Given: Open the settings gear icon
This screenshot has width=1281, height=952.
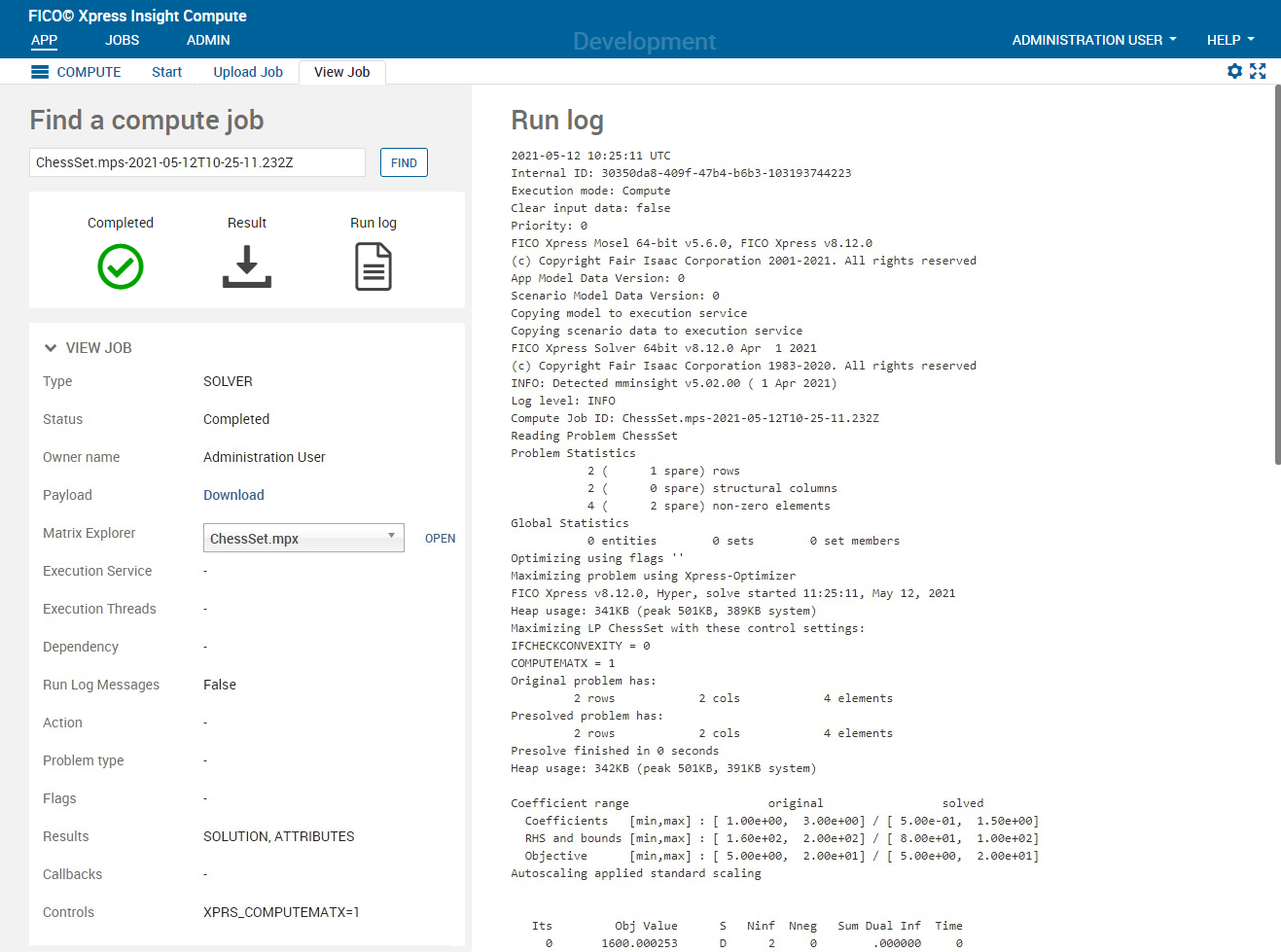Looking at the screenshot, I should tap(1234, 71).
